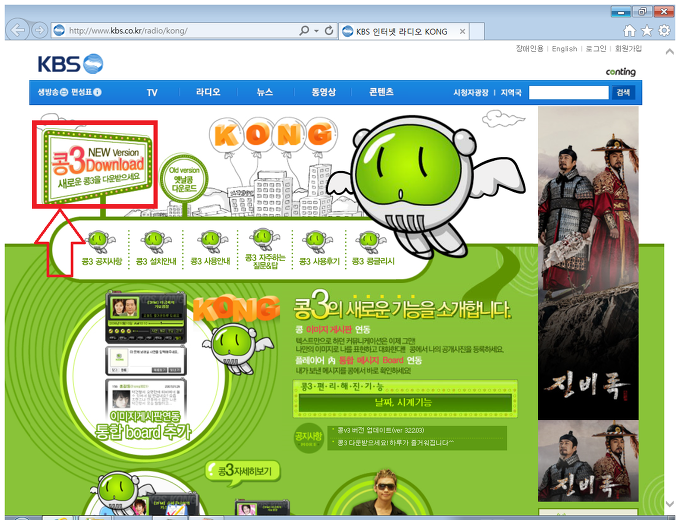This screenshot has height=520, width=680.
Task: Open the address bar dropdown arrow
Action: [316, 31]
